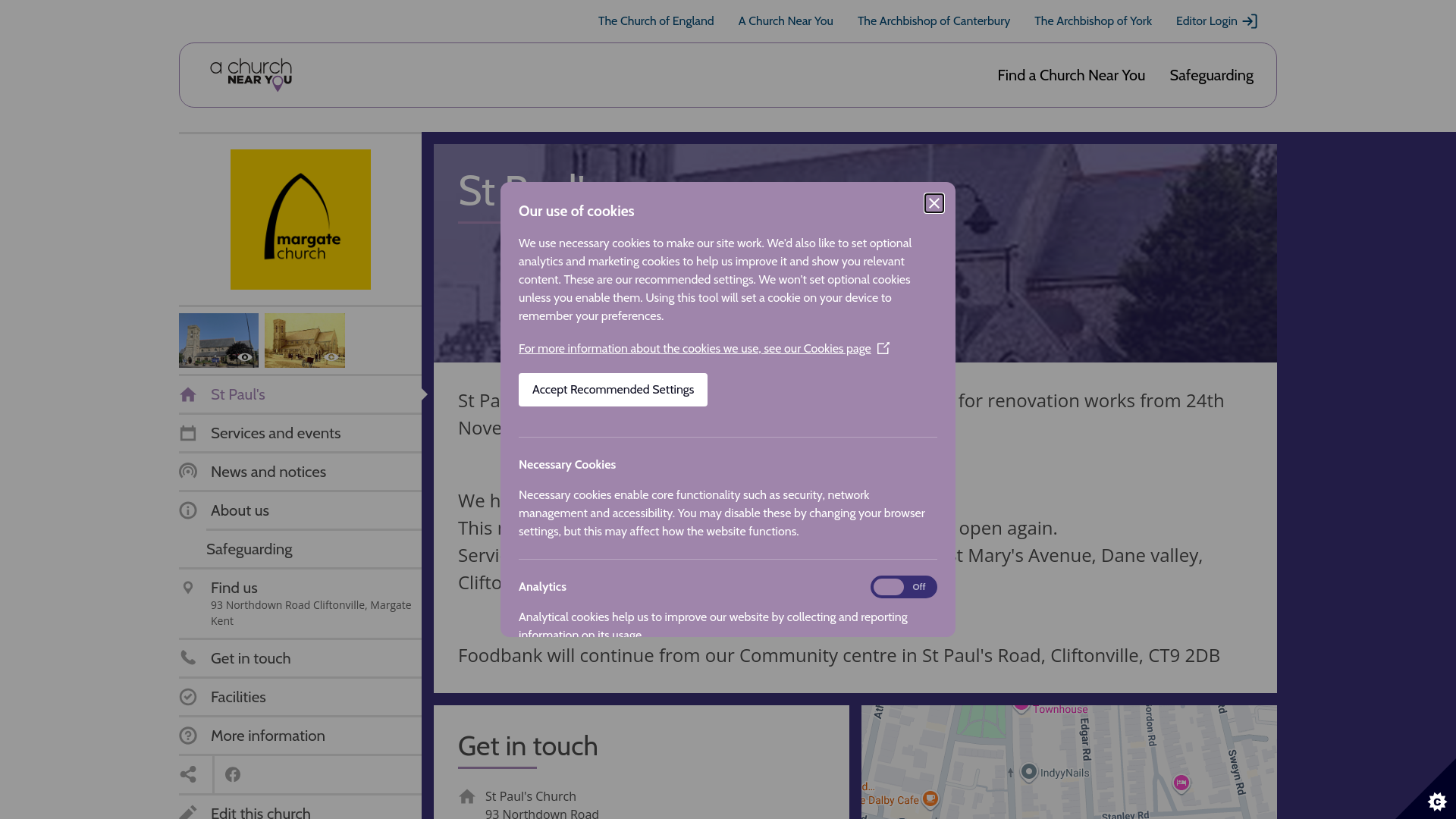
Task: Open The Archbishop of York link
Action: click(x=1093, y=21)
